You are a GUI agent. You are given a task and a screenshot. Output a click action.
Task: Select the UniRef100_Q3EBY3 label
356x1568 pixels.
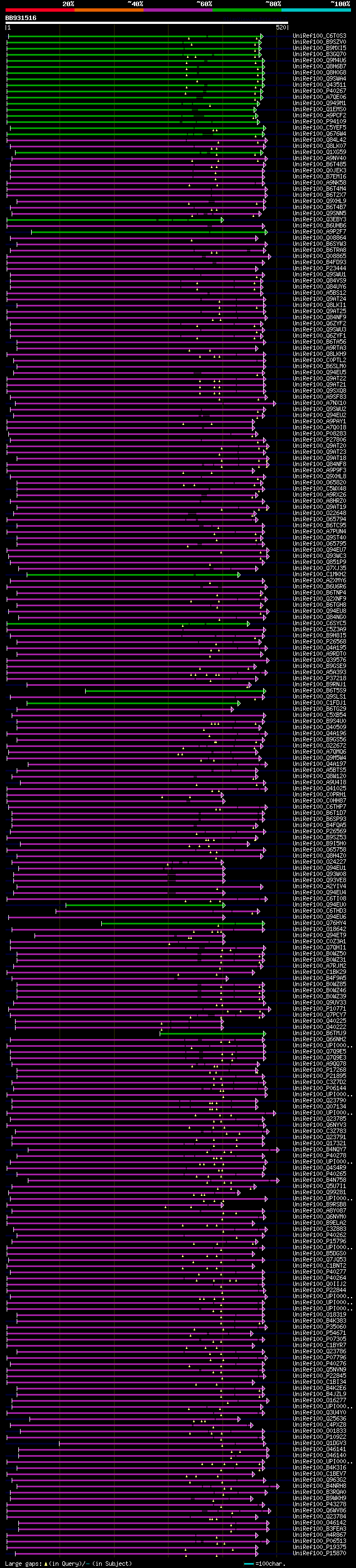click(x=319, y=220)
